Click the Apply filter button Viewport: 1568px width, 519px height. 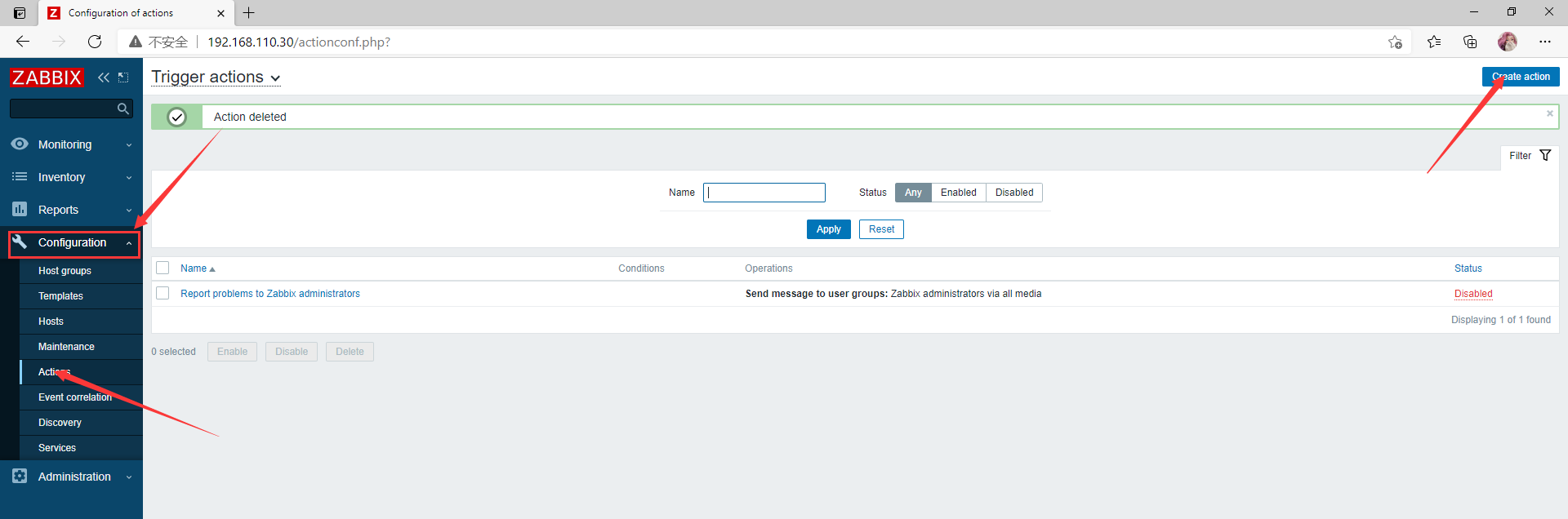(828, 229)
